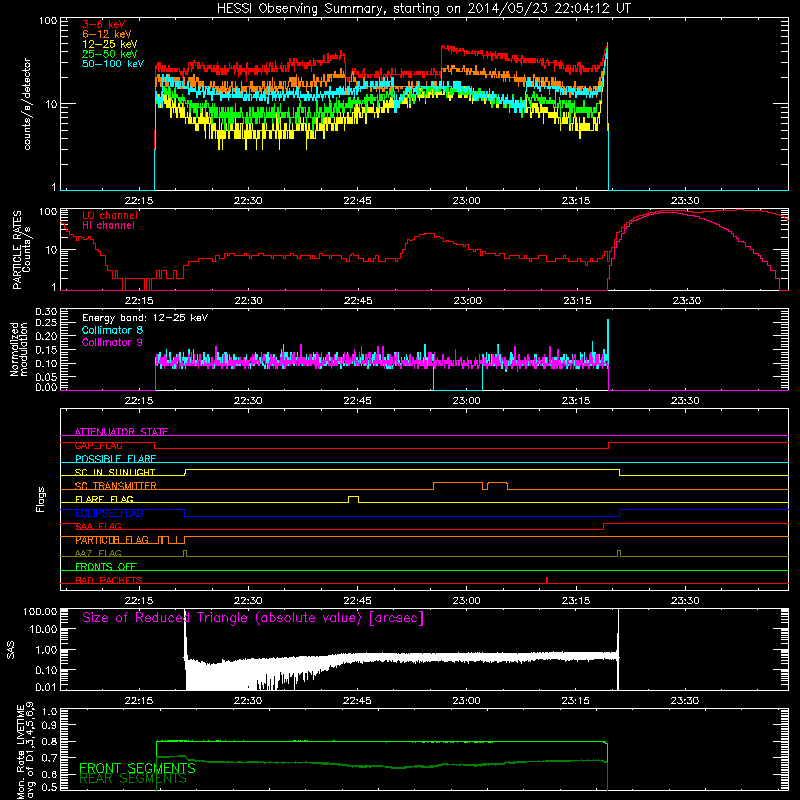800x800 pixels.
Task: Click the 23:30 tick label under the SAS plot
Action: pyautogui.click(x=685, y=701)
